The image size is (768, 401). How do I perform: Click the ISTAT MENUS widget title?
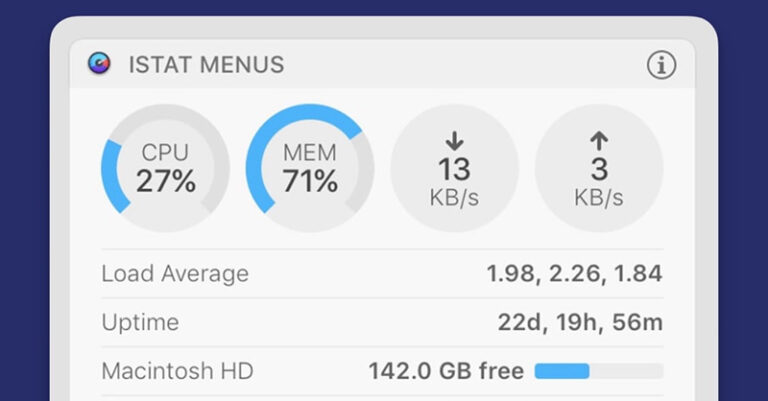(206, 65)
